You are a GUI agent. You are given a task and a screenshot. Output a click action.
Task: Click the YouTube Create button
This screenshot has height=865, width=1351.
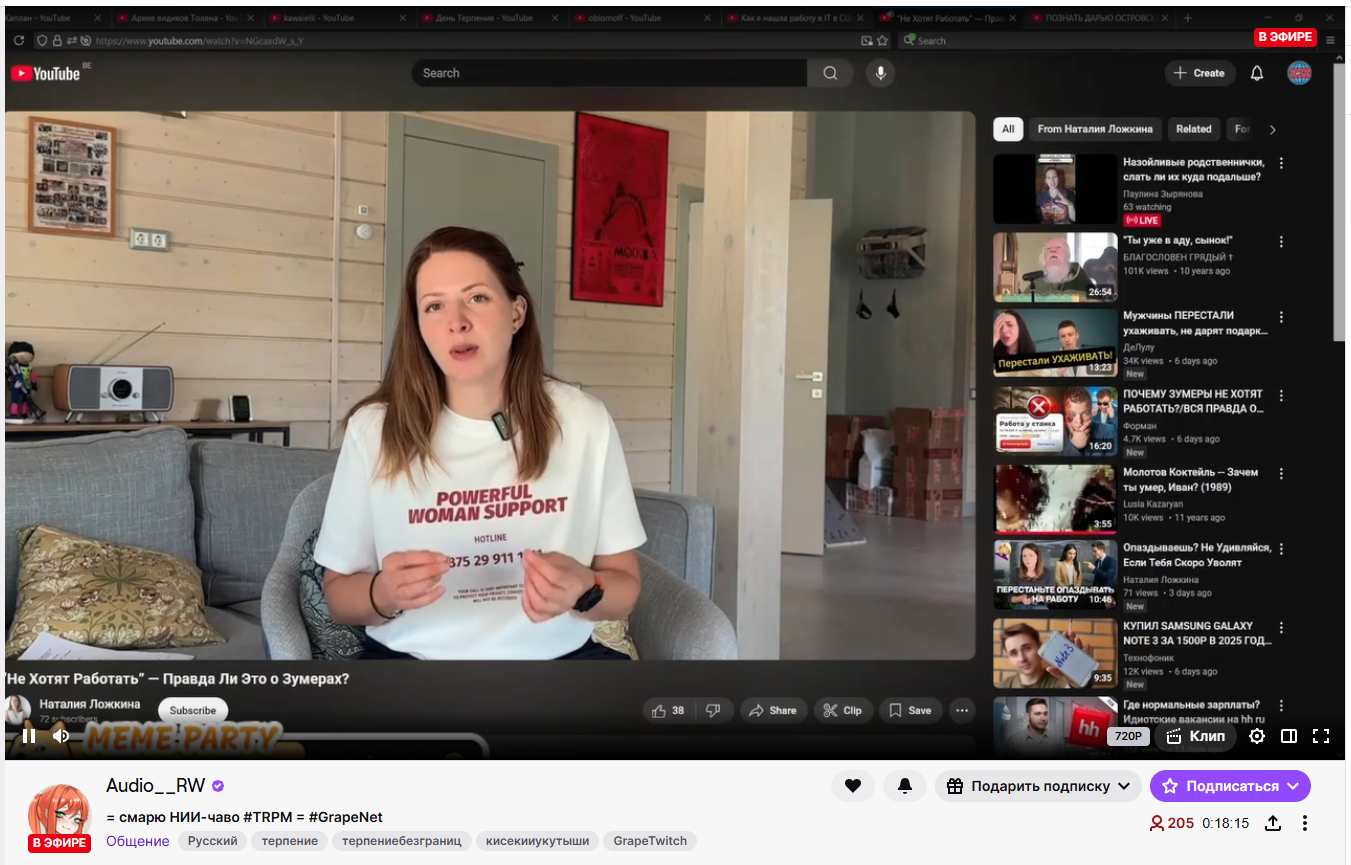tap(1199, 73)
